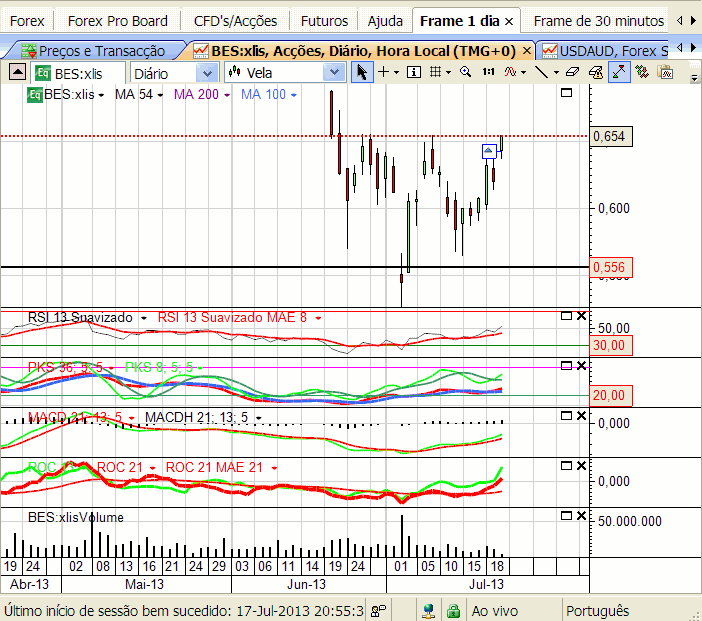The width and height of the screenshot is (702, 621).
Task: Open RSI 13 Suavizado MAE 8 menu
Action: click(x=318, y=318)
